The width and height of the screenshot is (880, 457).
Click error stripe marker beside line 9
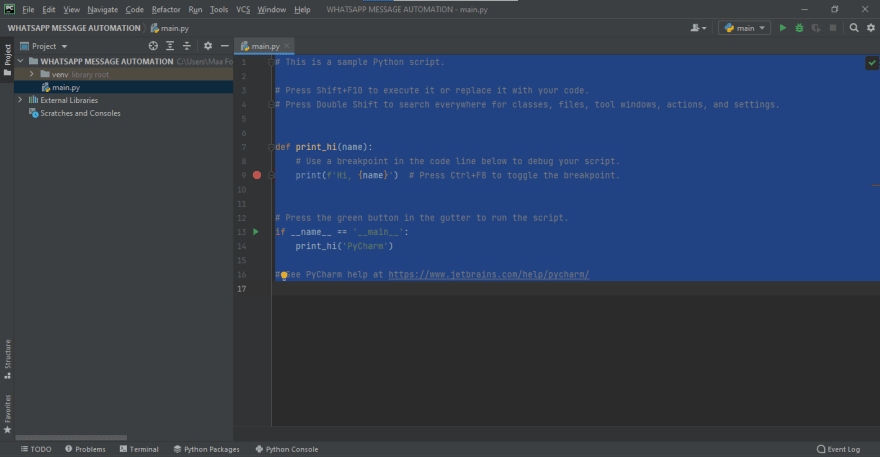click(876, 185)
